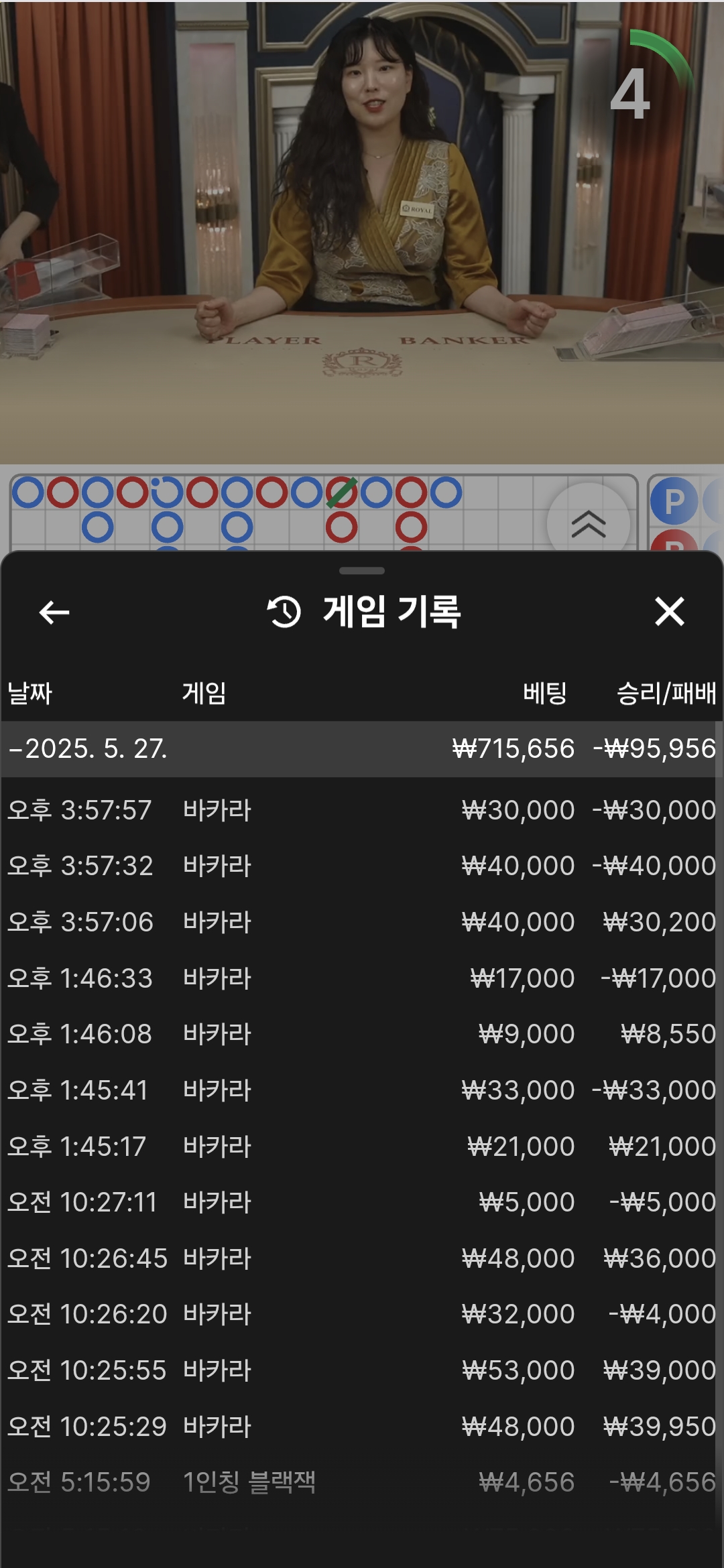The image size is (724, 1568).
Task: Tap the panel drag handle bar
Action: pos(362,571)
